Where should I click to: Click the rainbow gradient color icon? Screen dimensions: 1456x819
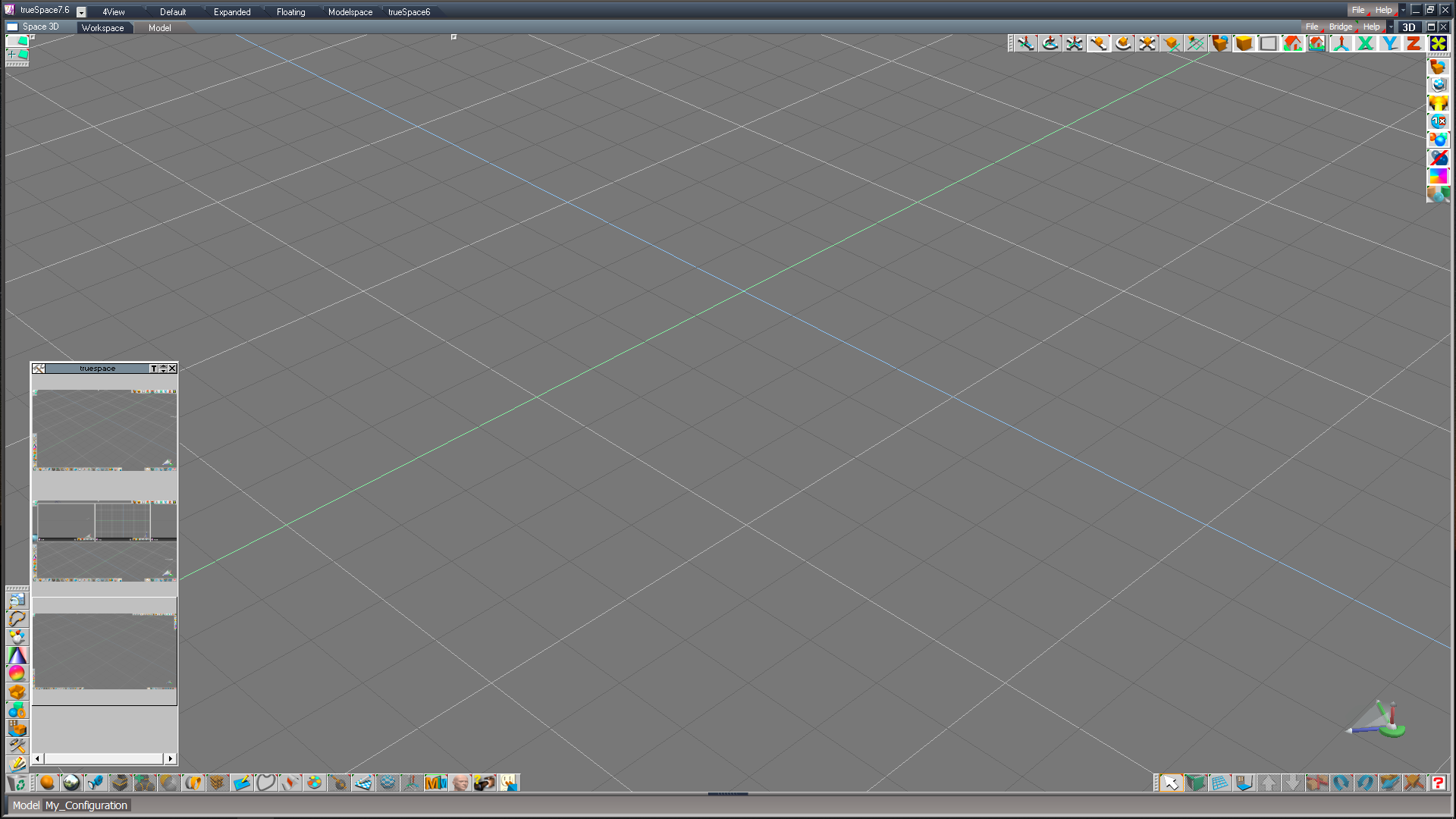(x=1438, y=176)
